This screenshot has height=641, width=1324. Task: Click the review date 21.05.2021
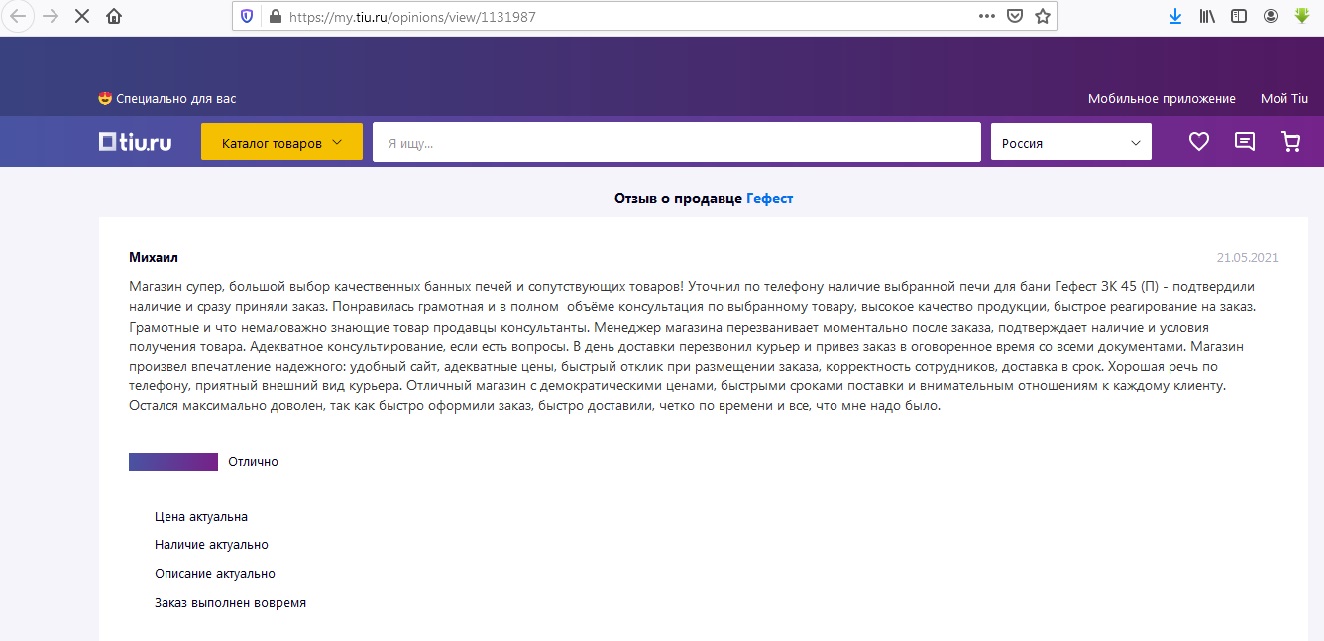point(1247,258)
